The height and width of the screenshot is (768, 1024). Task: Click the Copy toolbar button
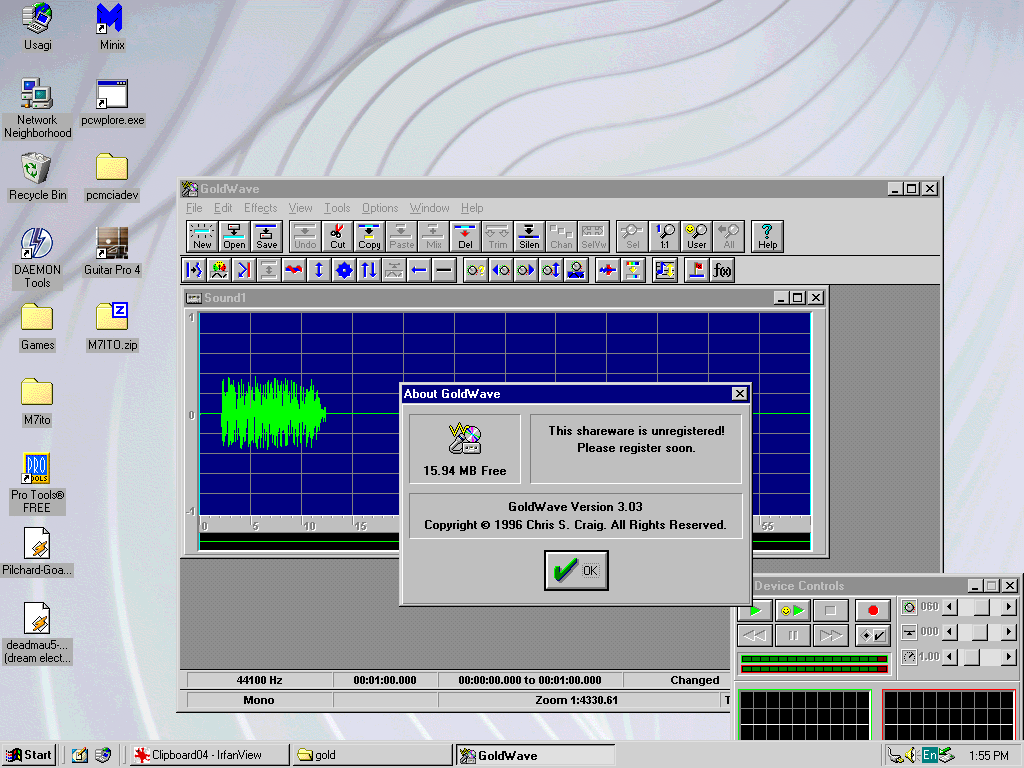[369, 236]
